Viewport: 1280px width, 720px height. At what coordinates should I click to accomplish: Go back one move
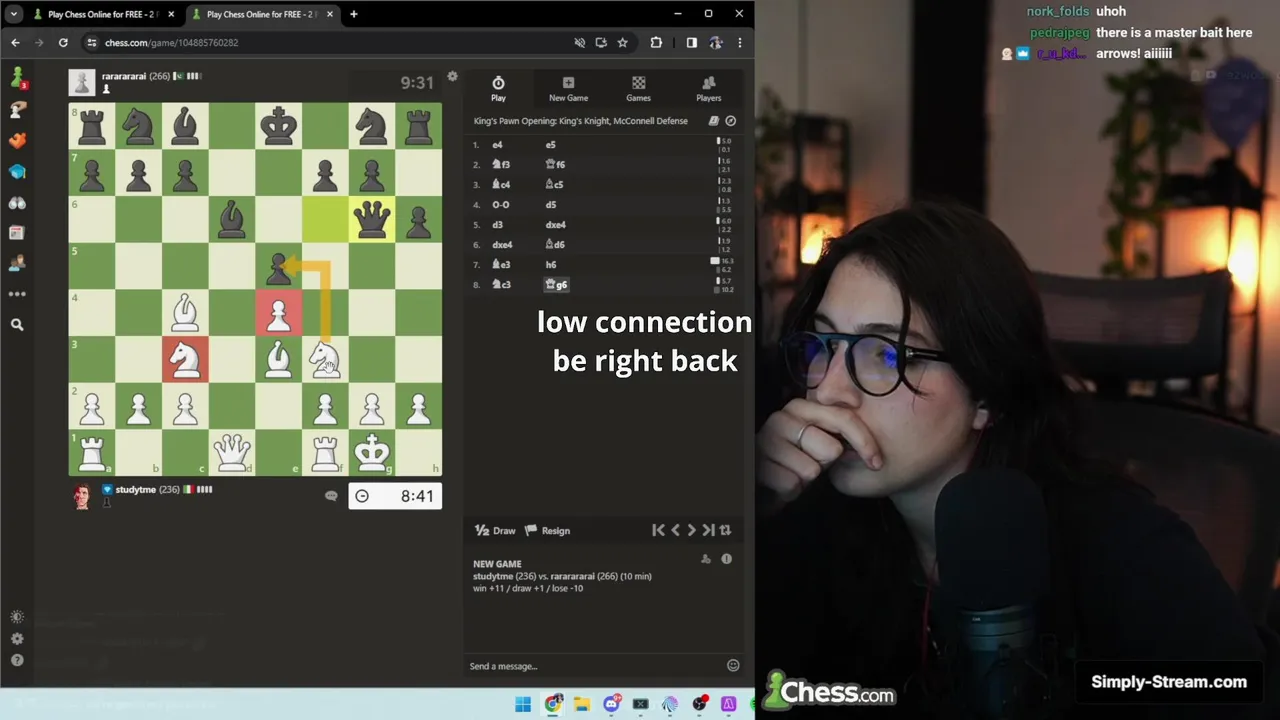(x=675, y=530)
